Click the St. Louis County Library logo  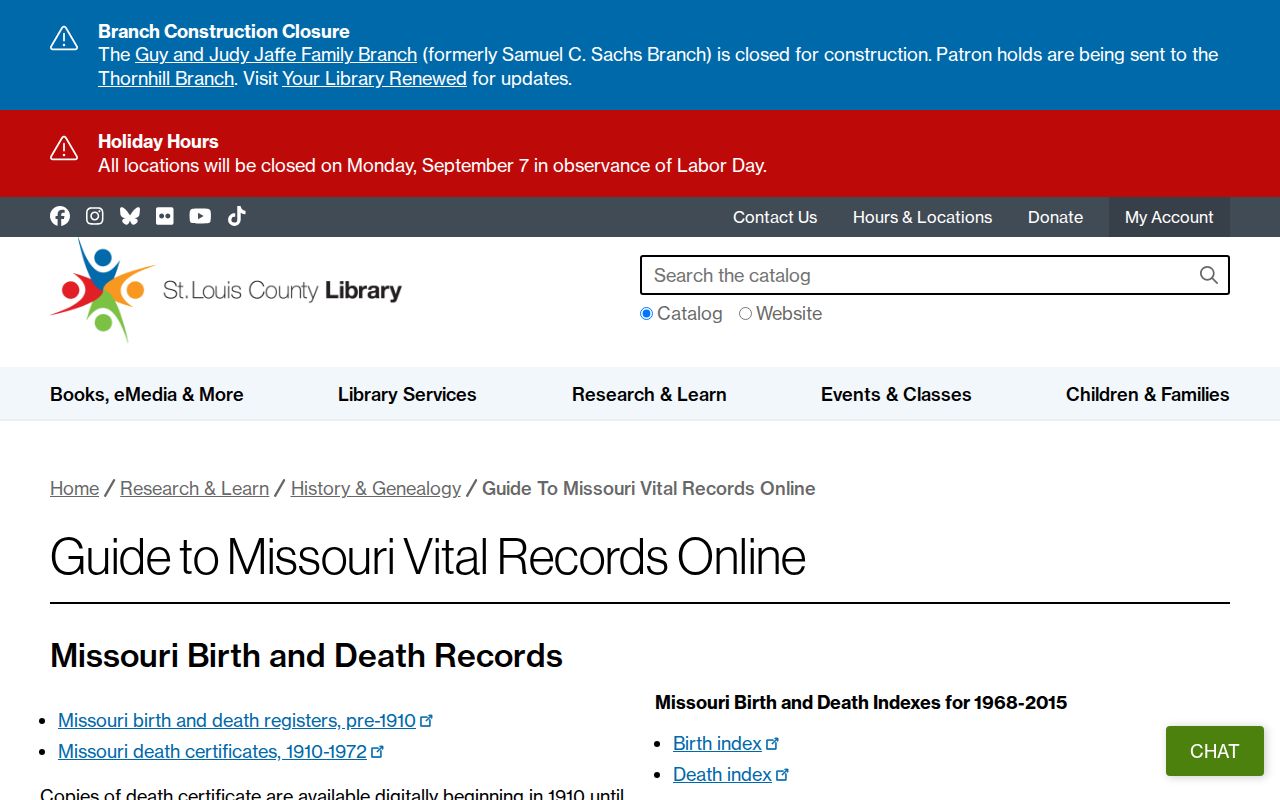(226, 290)
